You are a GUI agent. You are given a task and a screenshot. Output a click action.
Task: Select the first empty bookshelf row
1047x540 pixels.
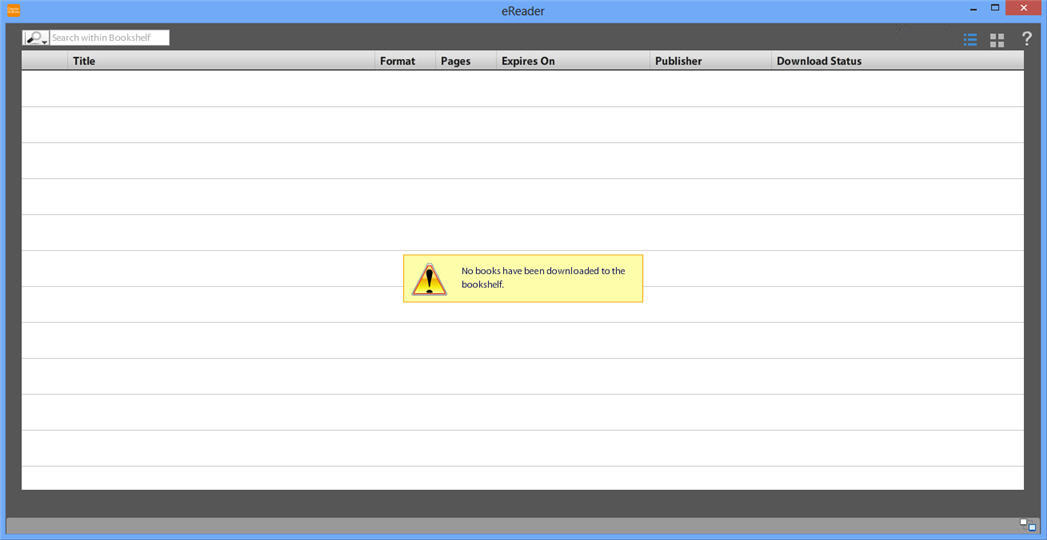[x=522, y=89]
